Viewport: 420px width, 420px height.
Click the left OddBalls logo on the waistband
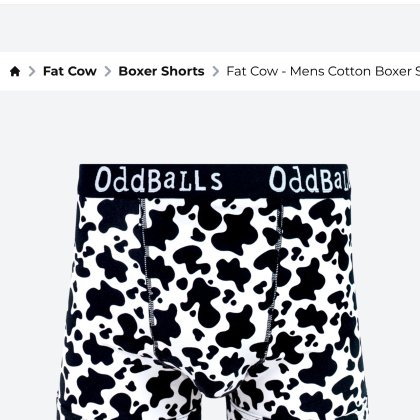158,180
